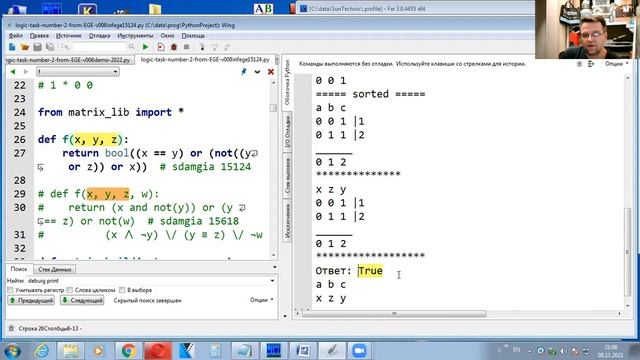
Task: Close the editor with red X icon
Action: 270,72
